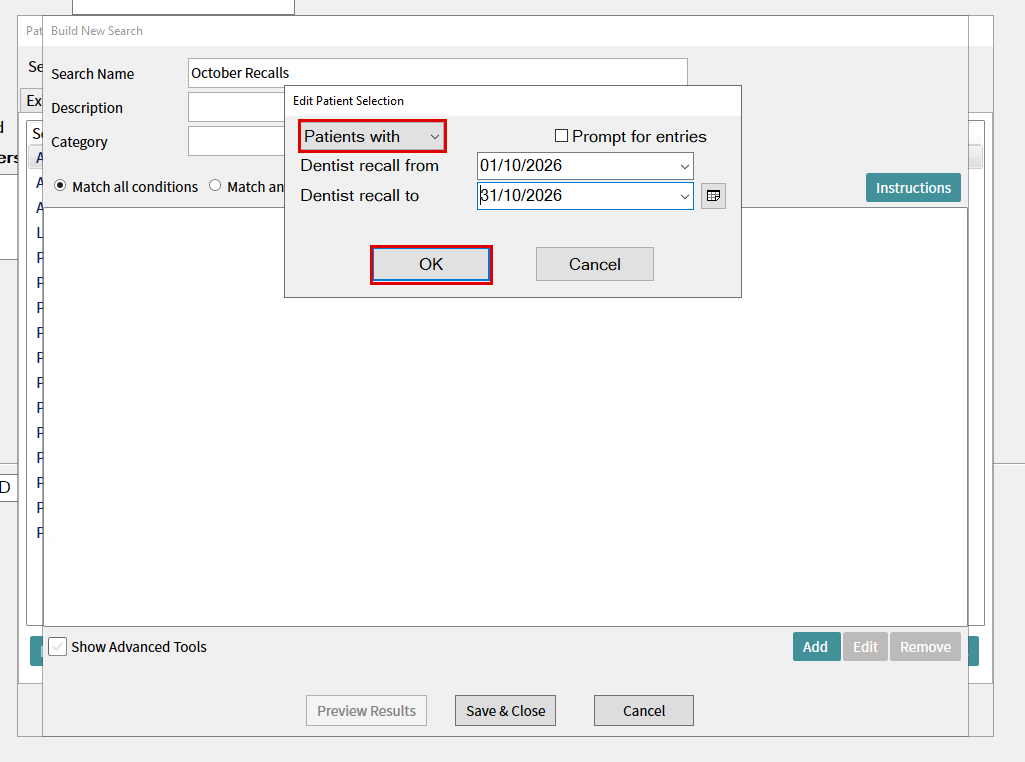The height and width of the screenshot is (762, 1025).
Task: Click Preview Results button
Action: 366,710
